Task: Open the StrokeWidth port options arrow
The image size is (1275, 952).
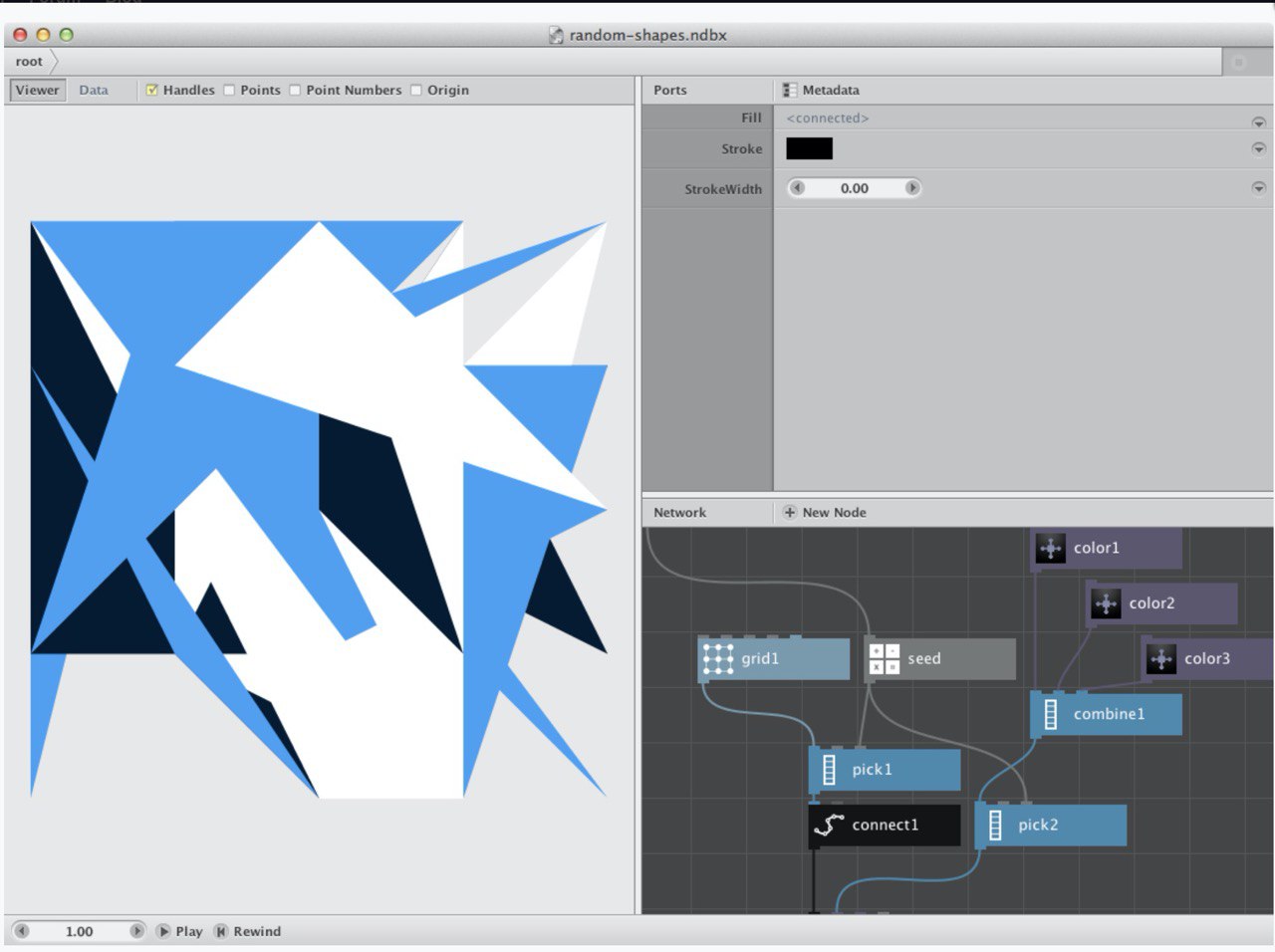Action: (1258, 188)
